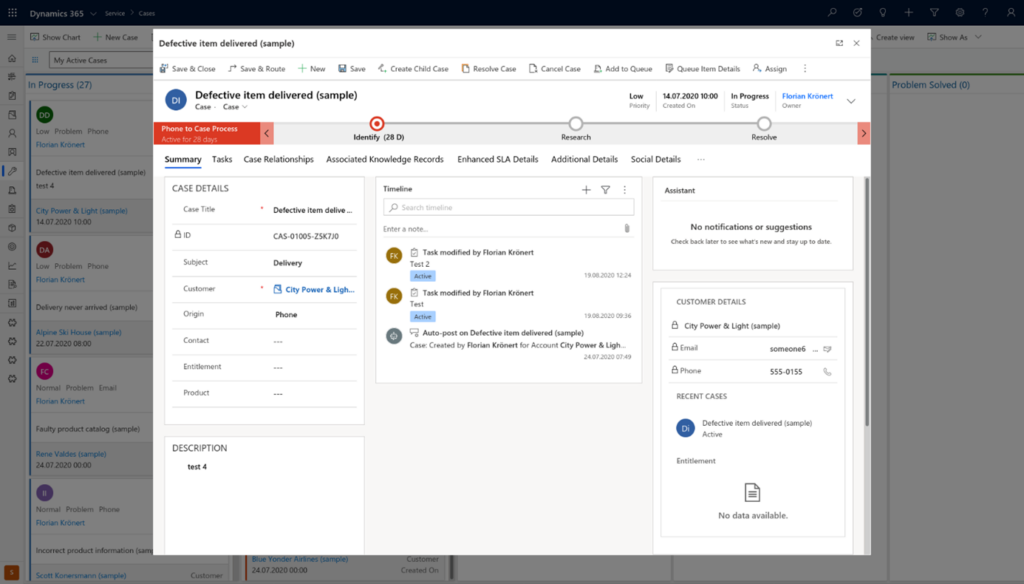Select the Resolve stage milestone circle
The height and width of the screenshot is (584, 1024).
pyautogui.click(x=763, y=124)
